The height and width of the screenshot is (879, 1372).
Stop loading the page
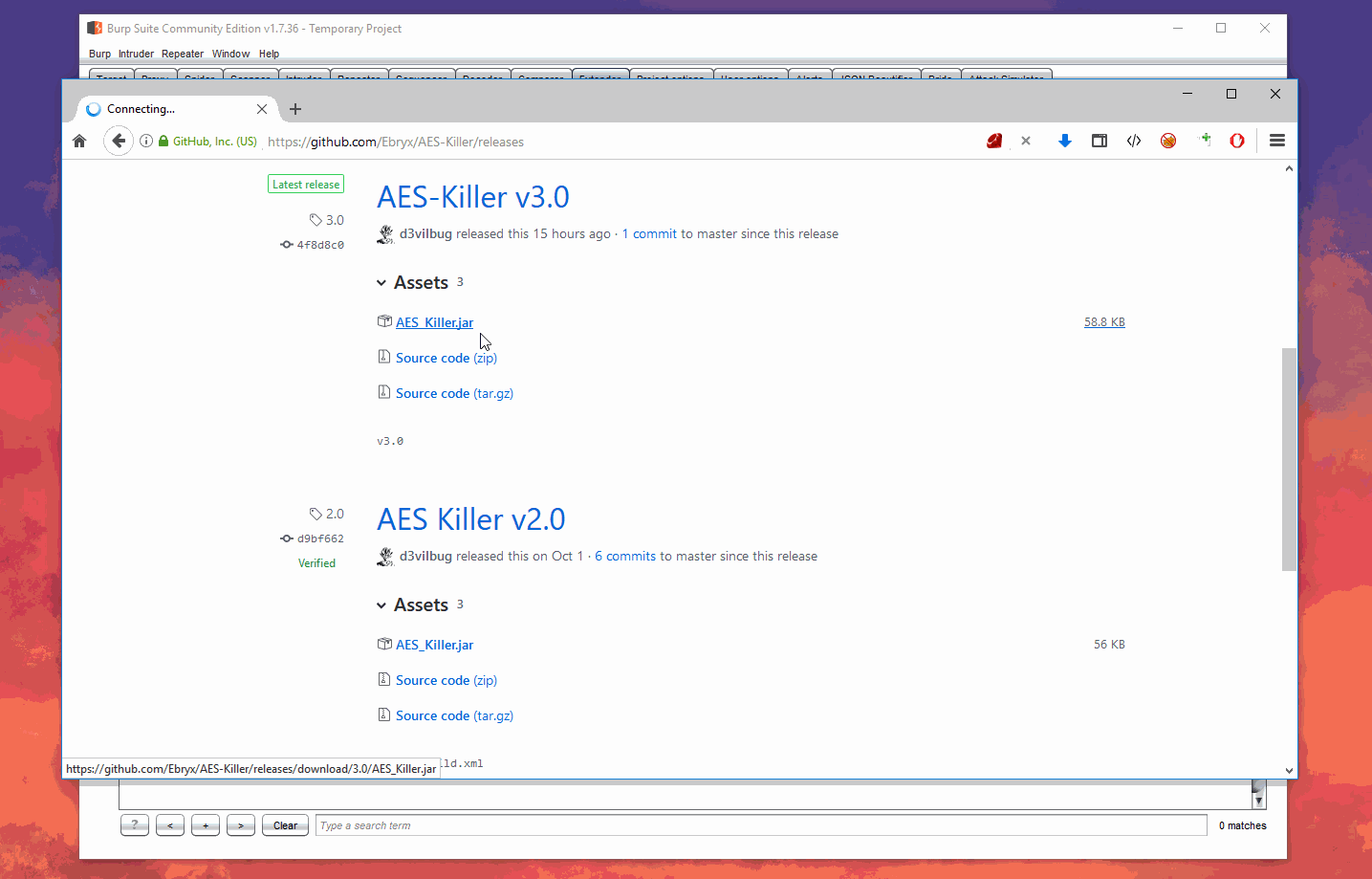pyautogui.click(x=1026, y=141)
